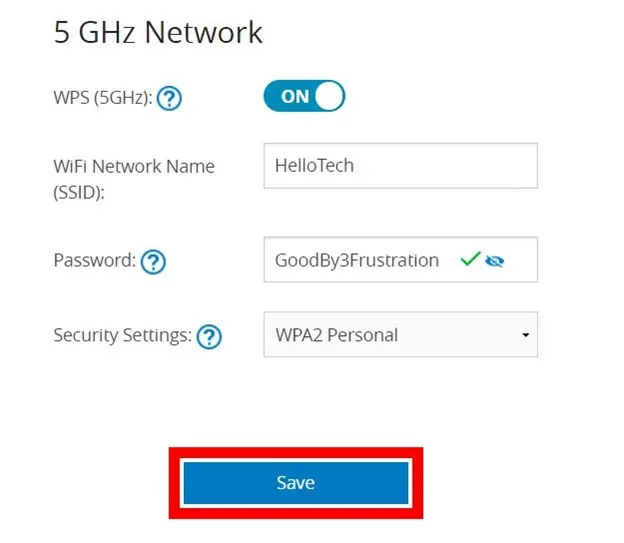Viewport: 624px width, 543px height.
Task: Click the GoodBy3Frustration password text
Action: [x=357, y=260]
